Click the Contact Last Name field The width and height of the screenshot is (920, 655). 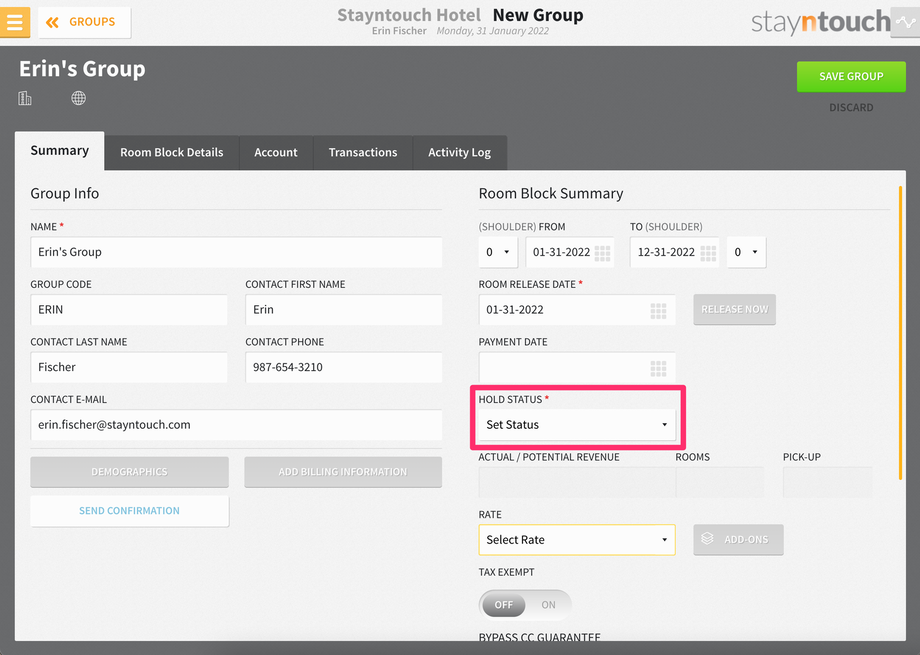[x=128, y=367]
